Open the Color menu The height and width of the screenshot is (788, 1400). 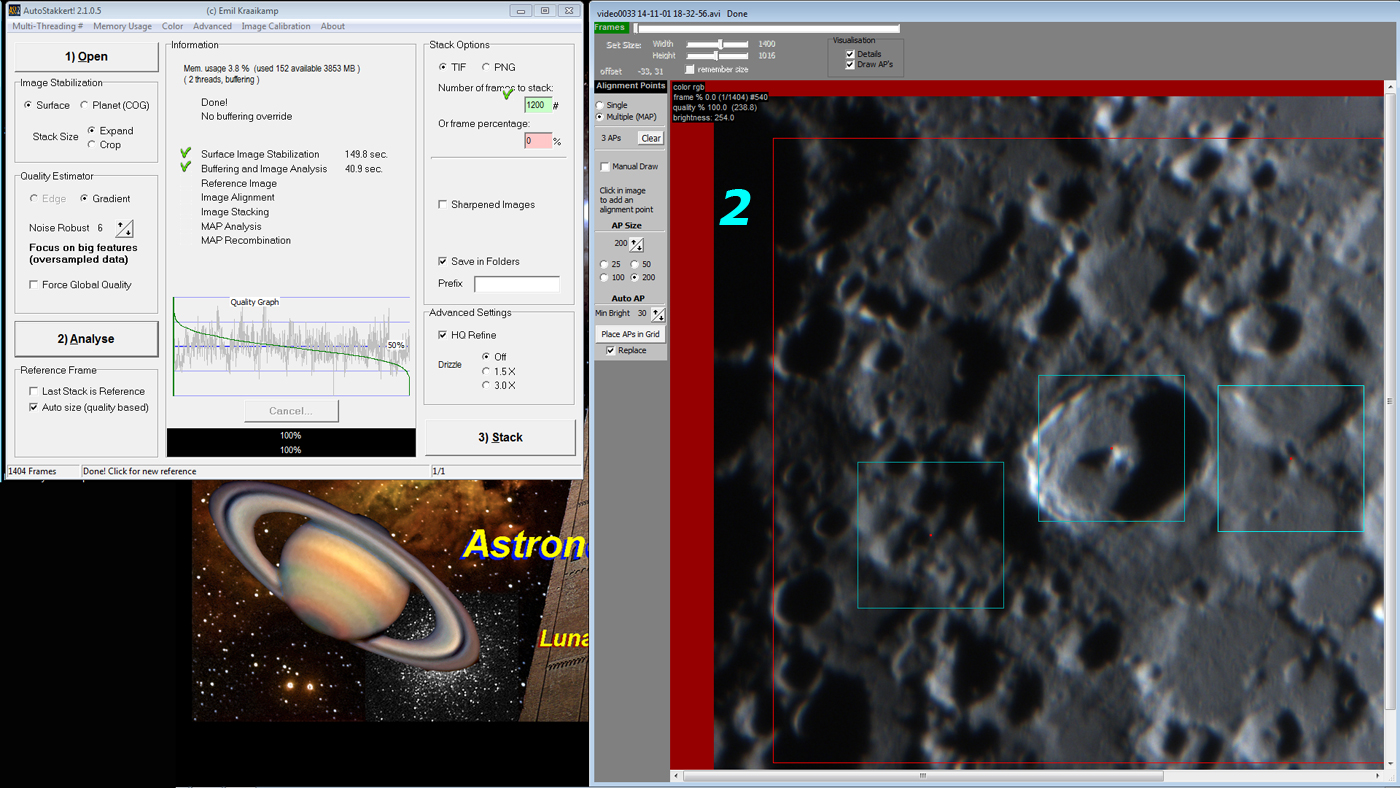(x=172, y=27)
